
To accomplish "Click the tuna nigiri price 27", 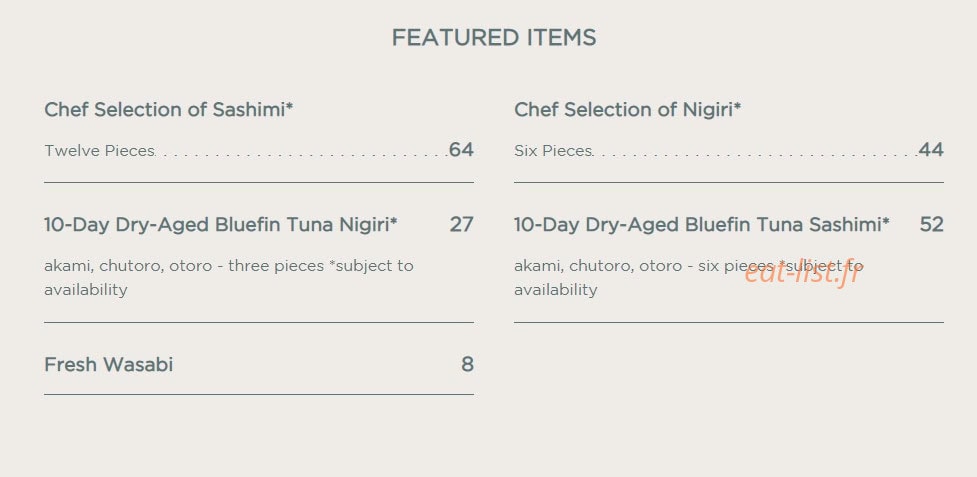I will [462, 224].
